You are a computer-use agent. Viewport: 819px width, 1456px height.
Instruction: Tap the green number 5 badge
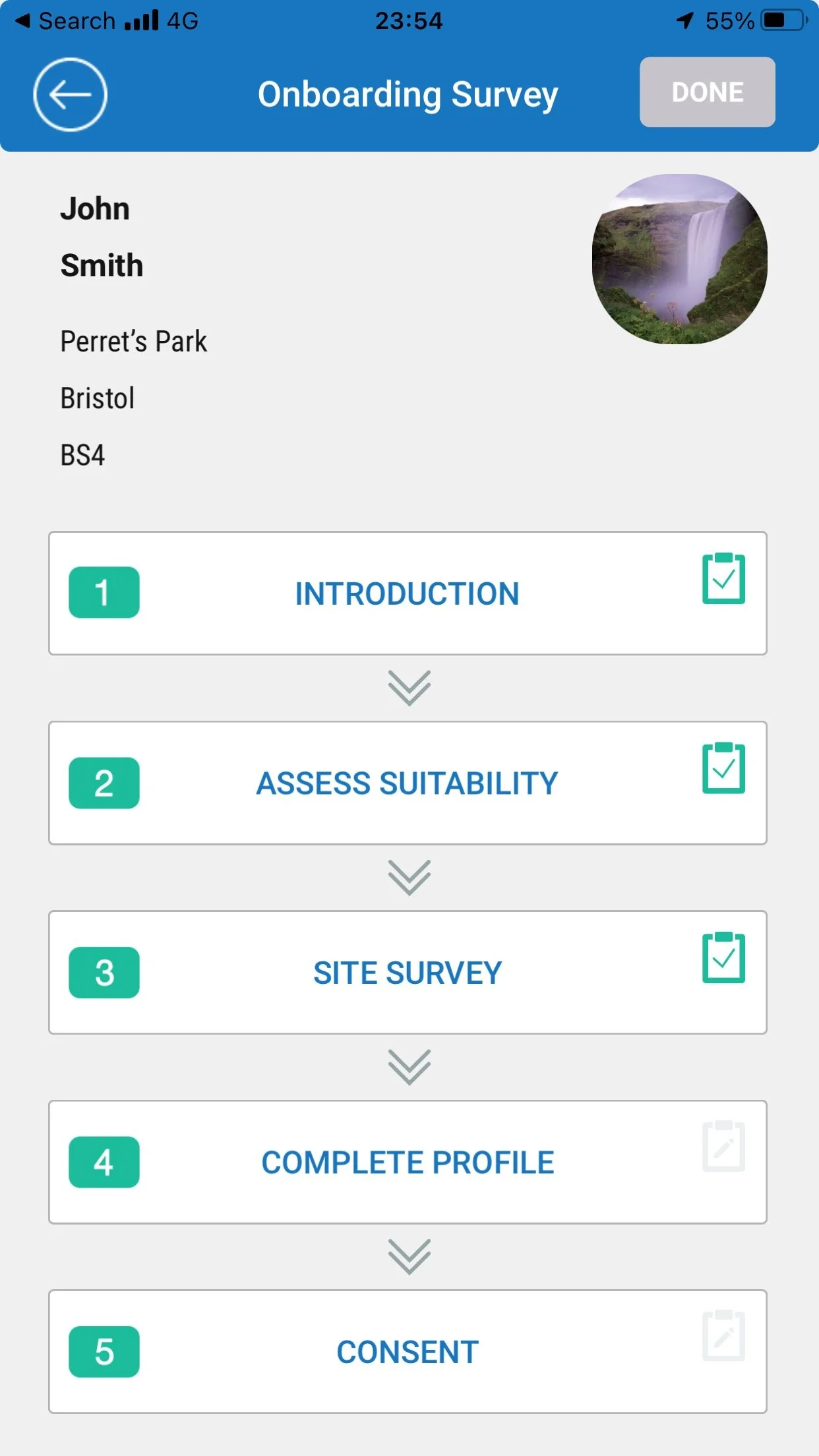[104, 1352]
